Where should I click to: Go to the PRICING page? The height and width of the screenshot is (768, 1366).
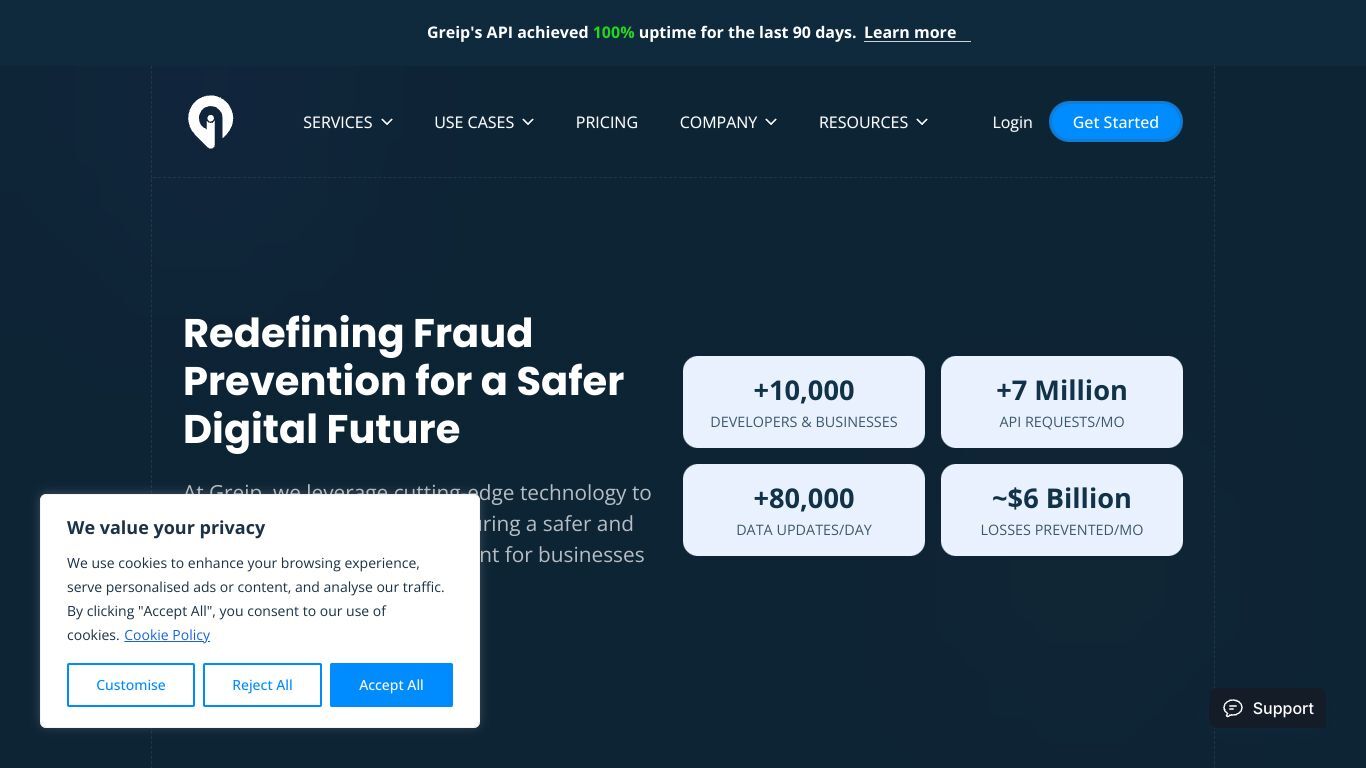(x=606, y=122)
